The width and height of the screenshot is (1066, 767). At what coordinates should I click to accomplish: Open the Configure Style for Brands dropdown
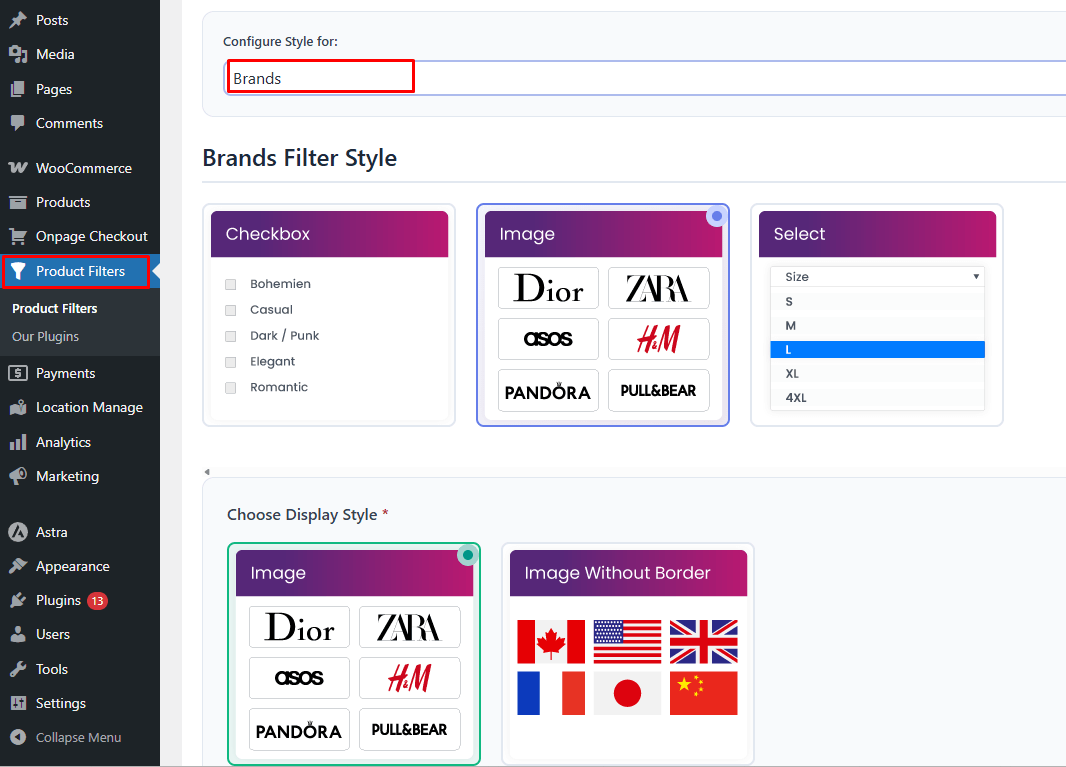(x=644, y=78)
